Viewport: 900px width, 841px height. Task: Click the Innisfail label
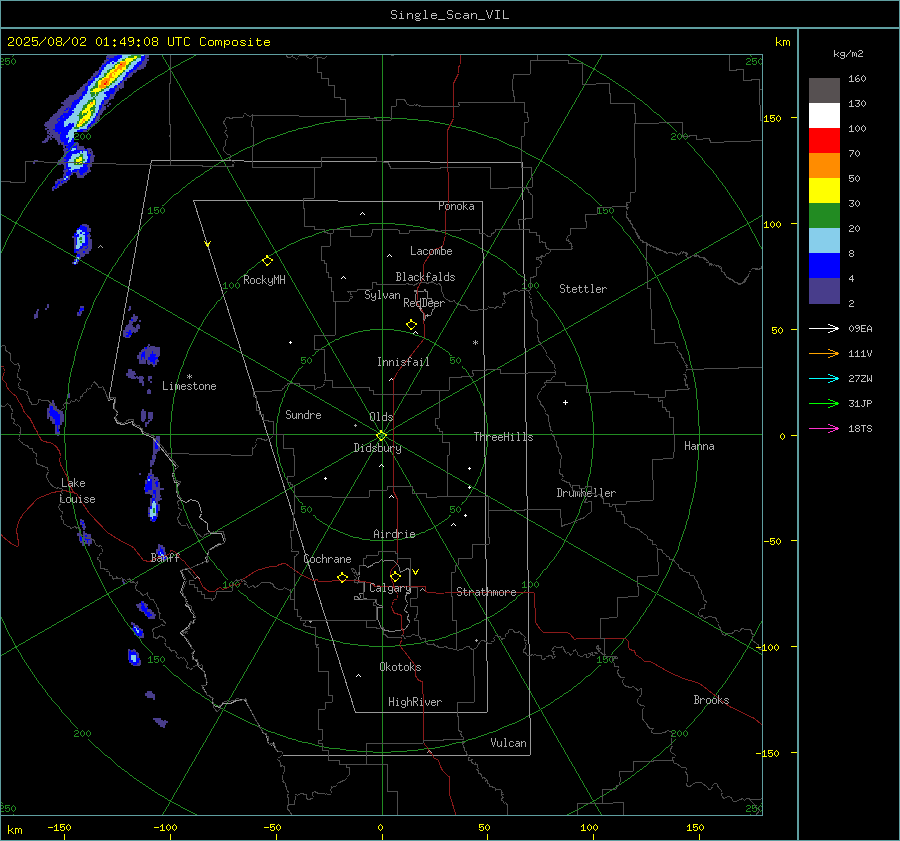403,362
